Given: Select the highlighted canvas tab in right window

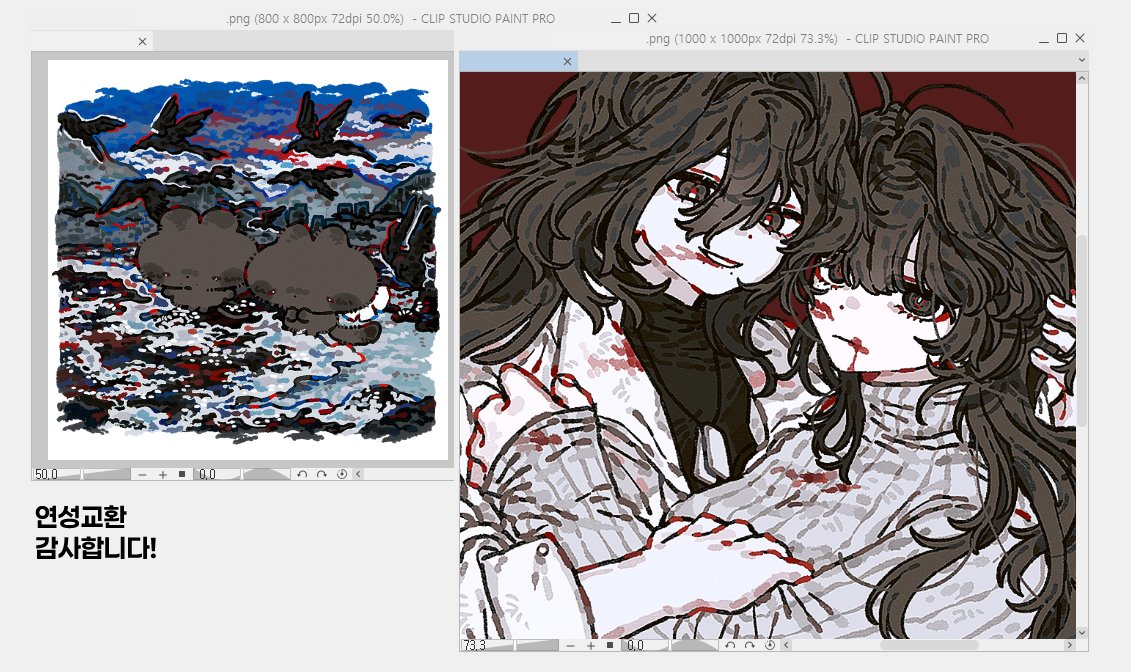Looking at the screenshot, I should tap(518, 61).
